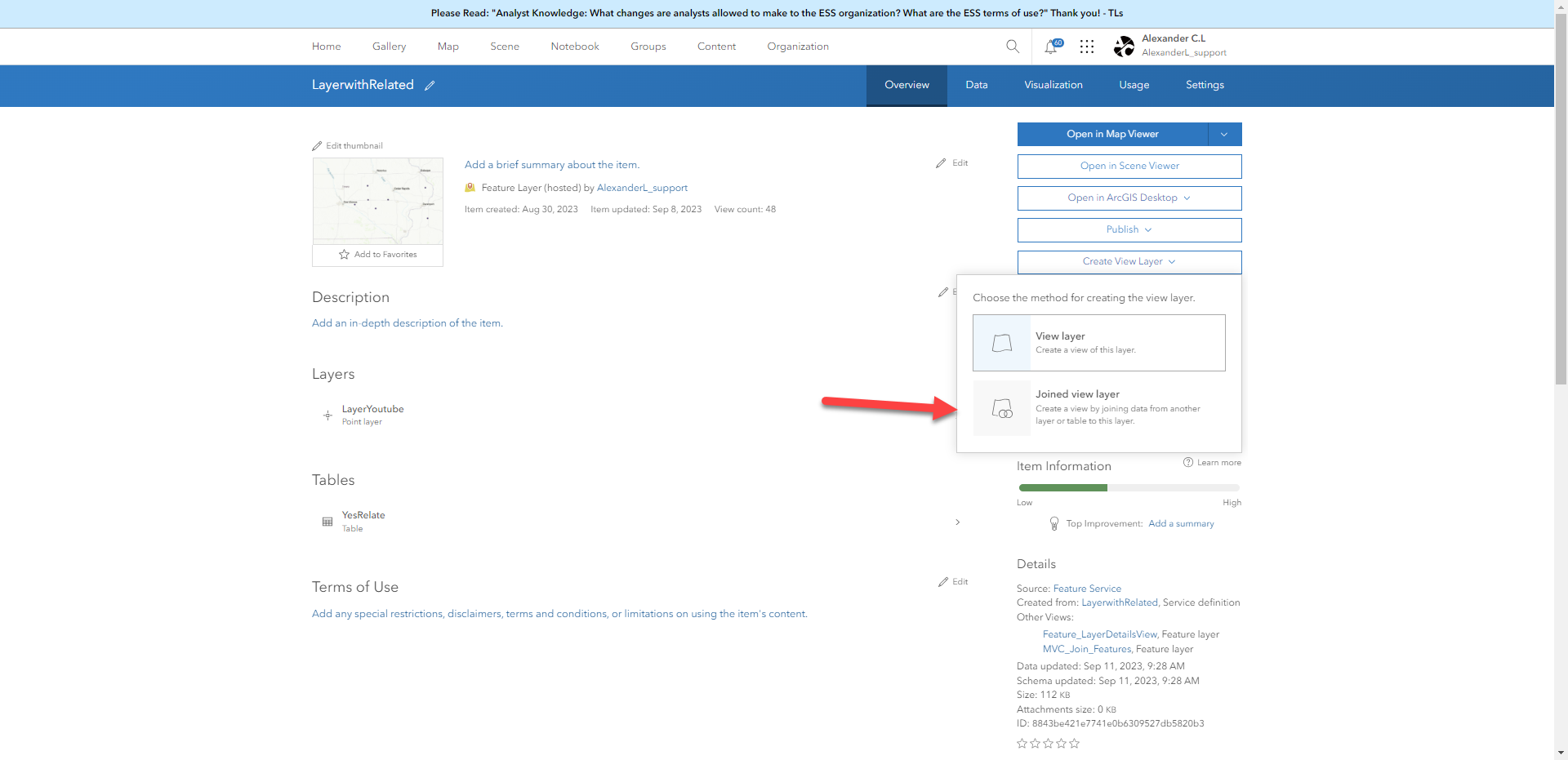Expand the YesRelate table details chevron

(x=957, y=522)
